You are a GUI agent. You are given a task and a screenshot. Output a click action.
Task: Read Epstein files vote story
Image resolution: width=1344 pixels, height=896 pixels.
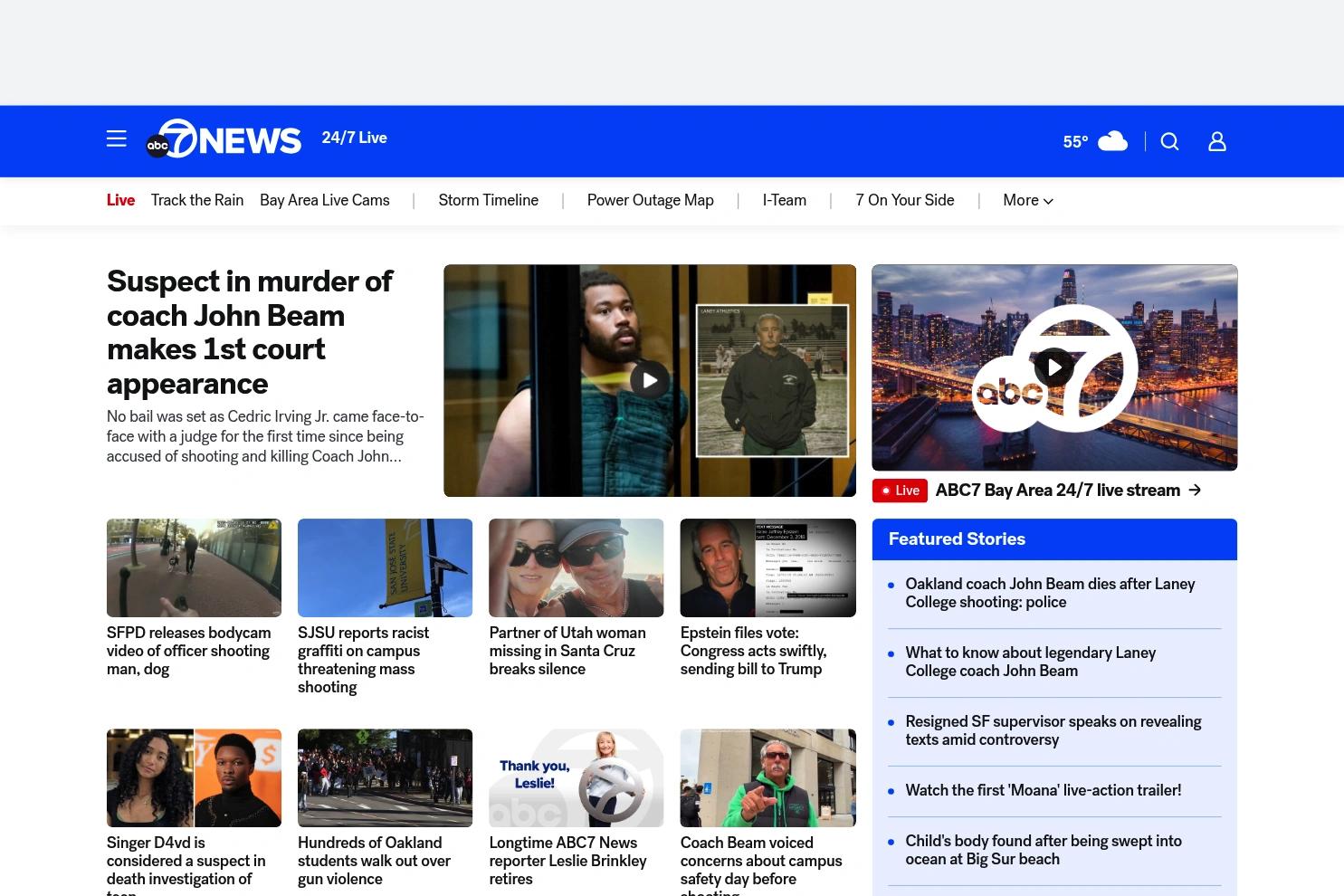[754, 651]
